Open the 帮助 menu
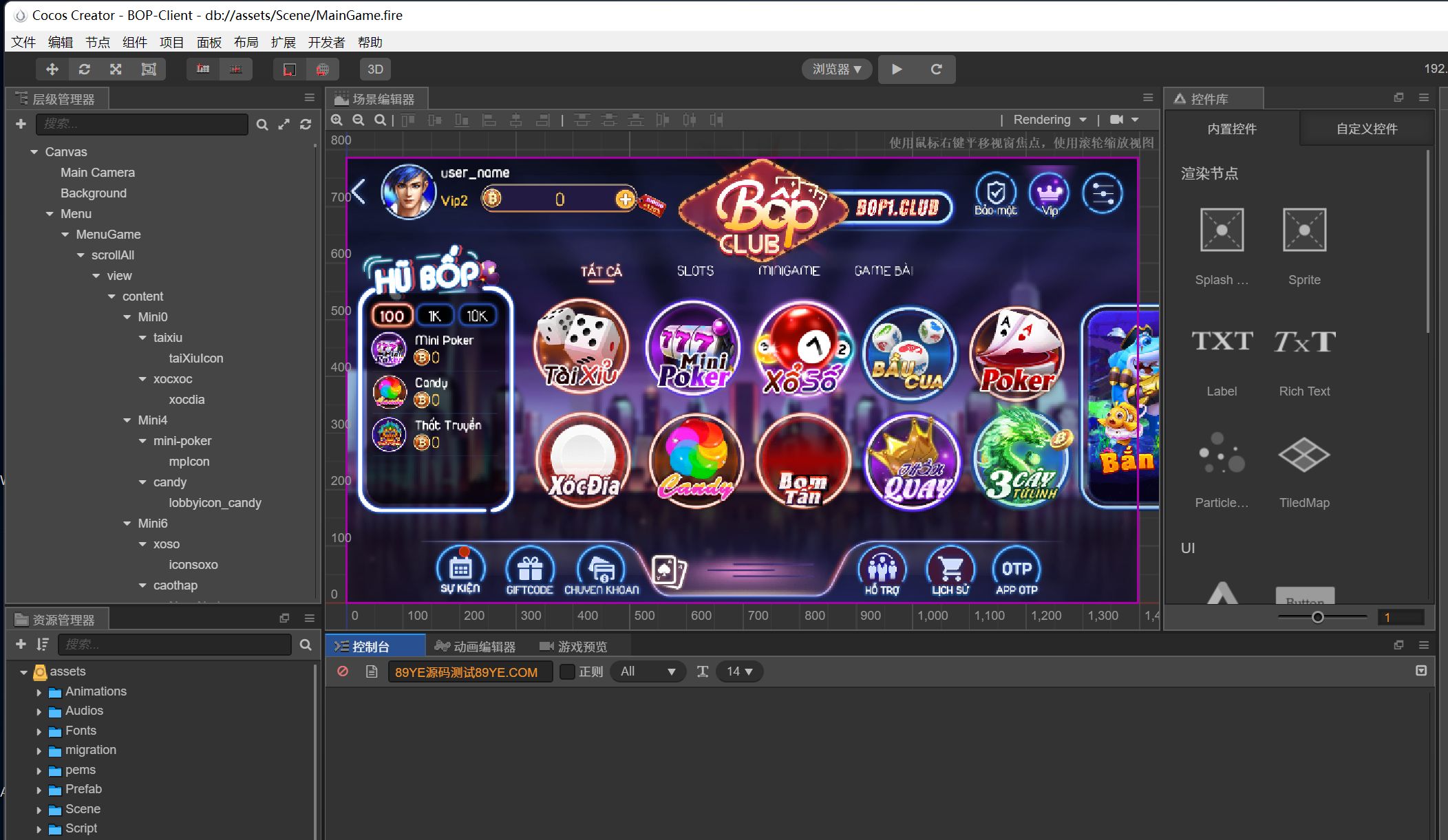The image size is (1448, 840). [x=370, y=42]
